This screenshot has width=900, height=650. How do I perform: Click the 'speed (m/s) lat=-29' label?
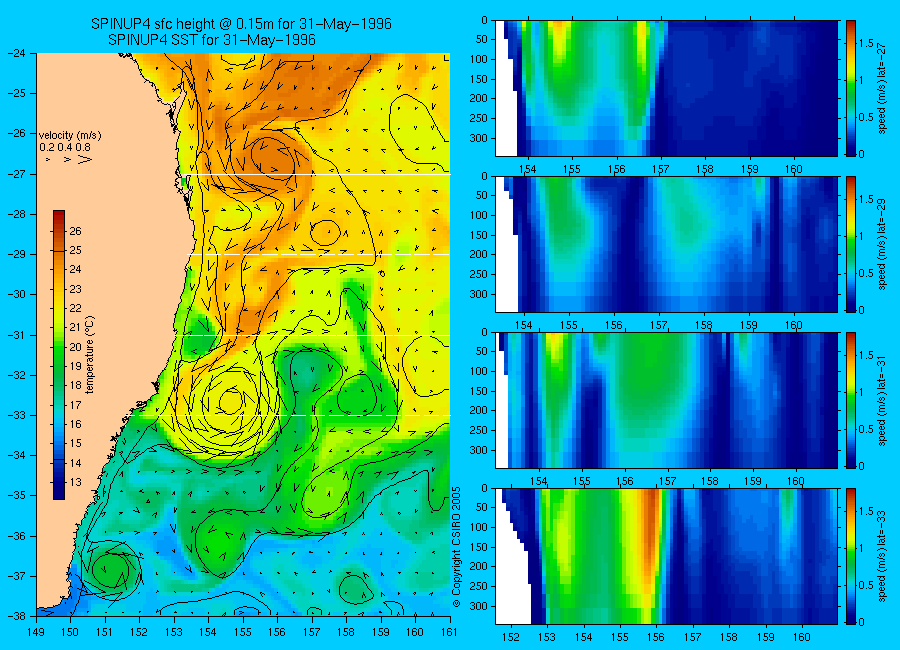(x=883, y=244)
